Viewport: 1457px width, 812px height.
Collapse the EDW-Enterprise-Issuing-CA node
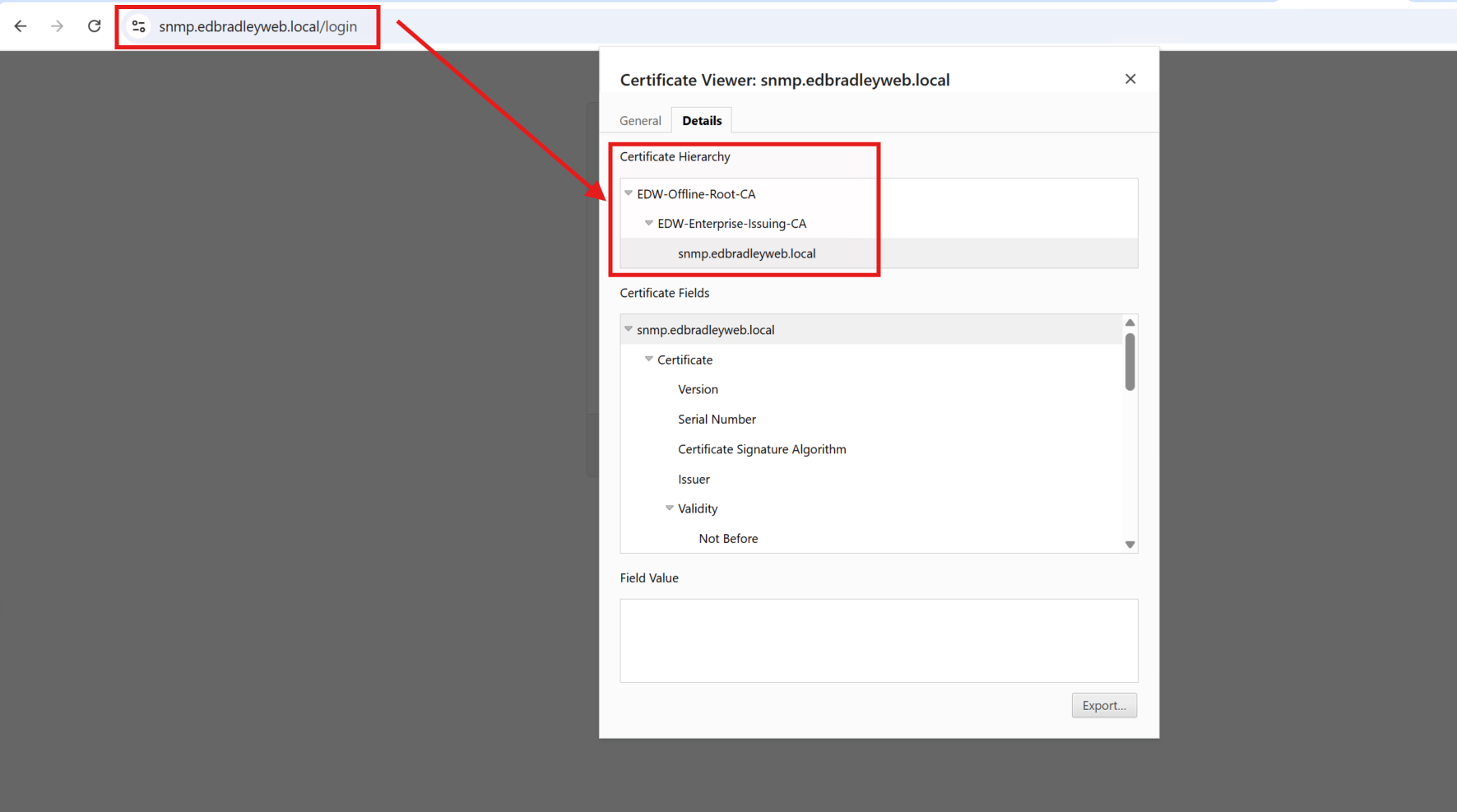click(649, 223)
